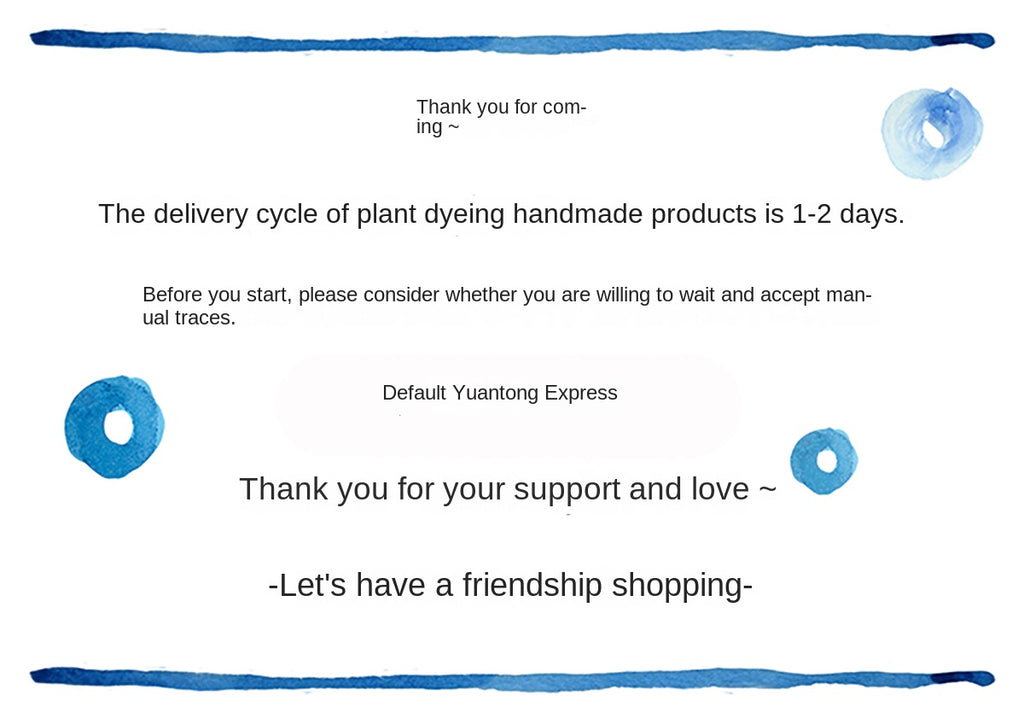The image size is (1024, 724).
Task: Click the word 'friendship' in the bottom line
Action: (x=532, y=585)
